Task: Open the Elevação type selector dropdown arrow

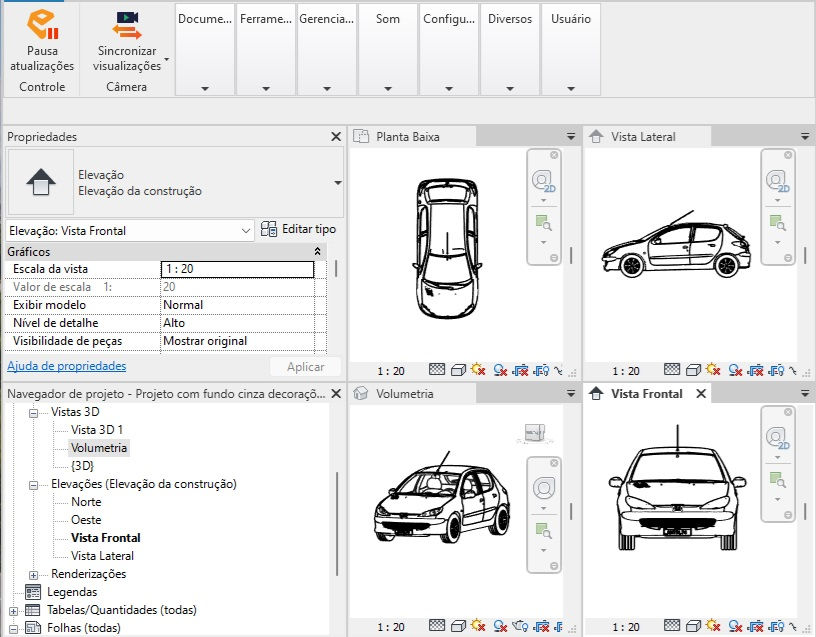Action: [338, 183]
